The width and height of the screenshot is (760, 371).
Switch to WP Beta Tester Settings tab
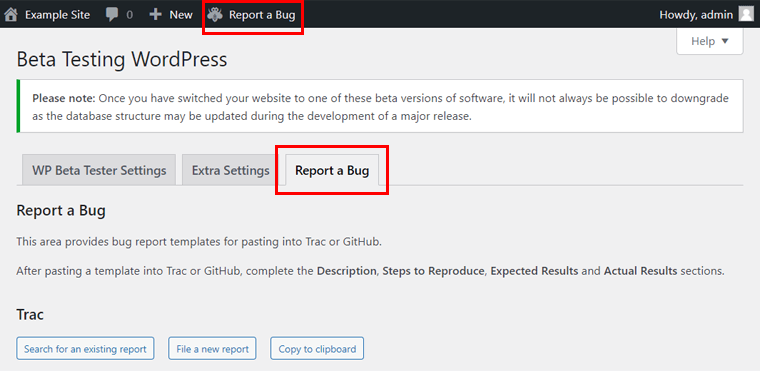pos(99,170)
